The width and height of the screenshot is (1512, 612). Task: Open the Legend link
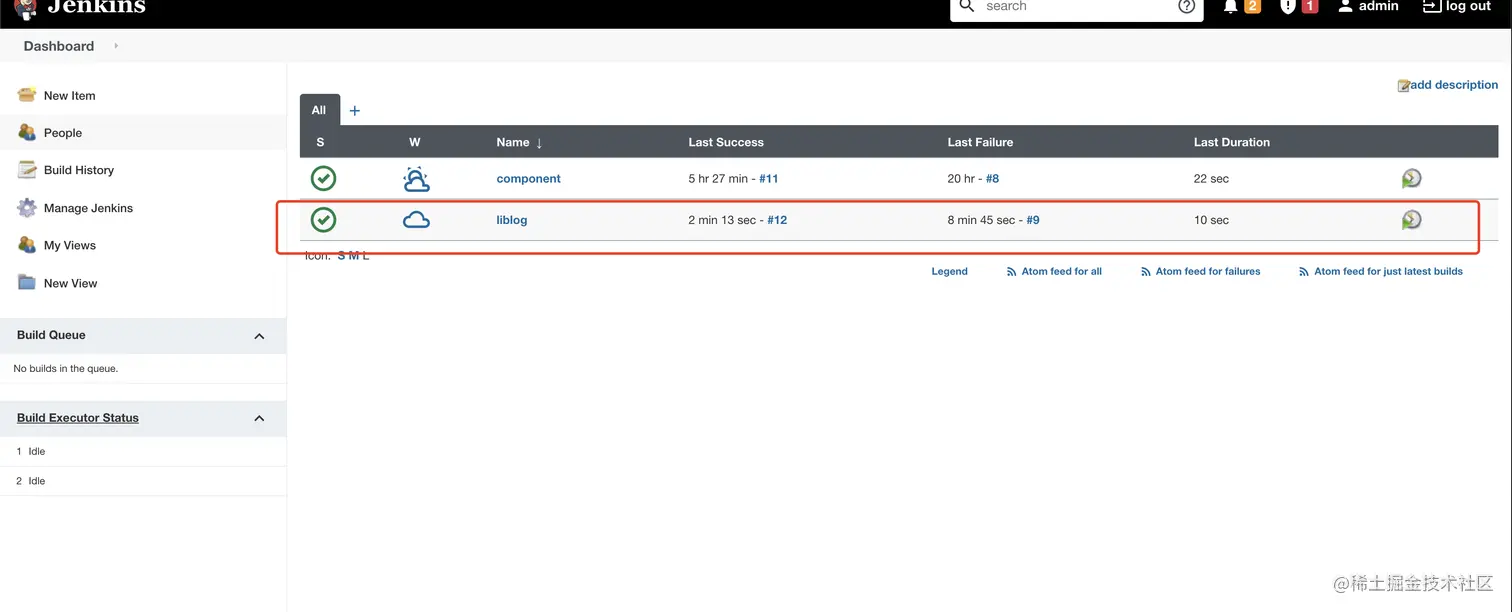pos(949,271)
